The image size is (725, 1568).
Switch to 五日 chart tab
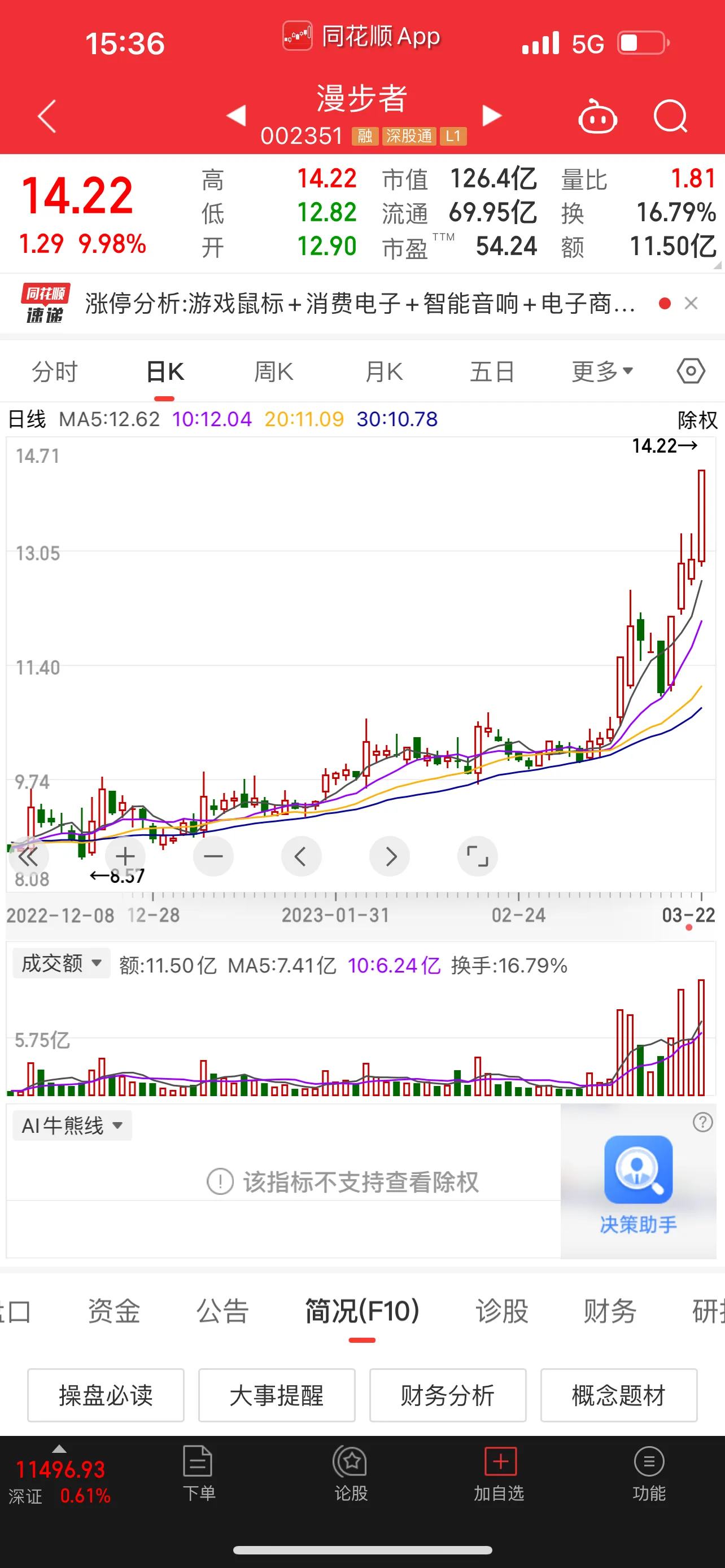(492, 371)
